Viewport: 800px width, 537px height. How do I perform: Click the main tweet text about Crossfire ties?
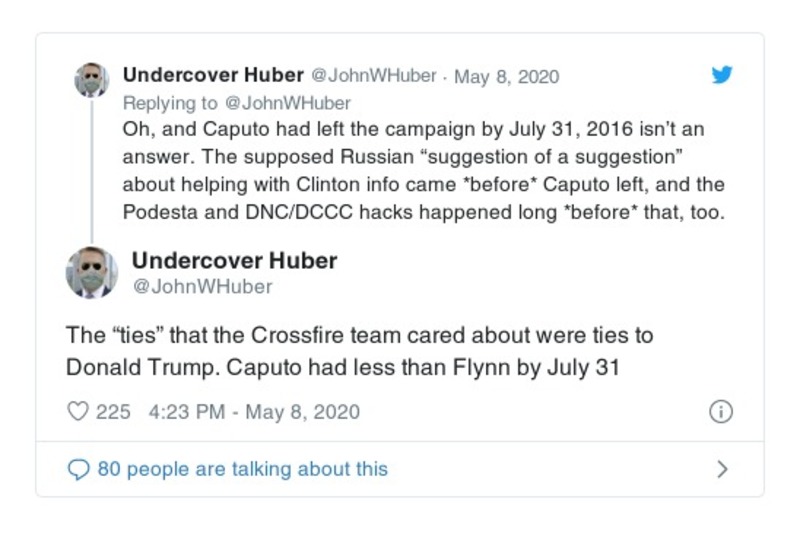(360, 351)
